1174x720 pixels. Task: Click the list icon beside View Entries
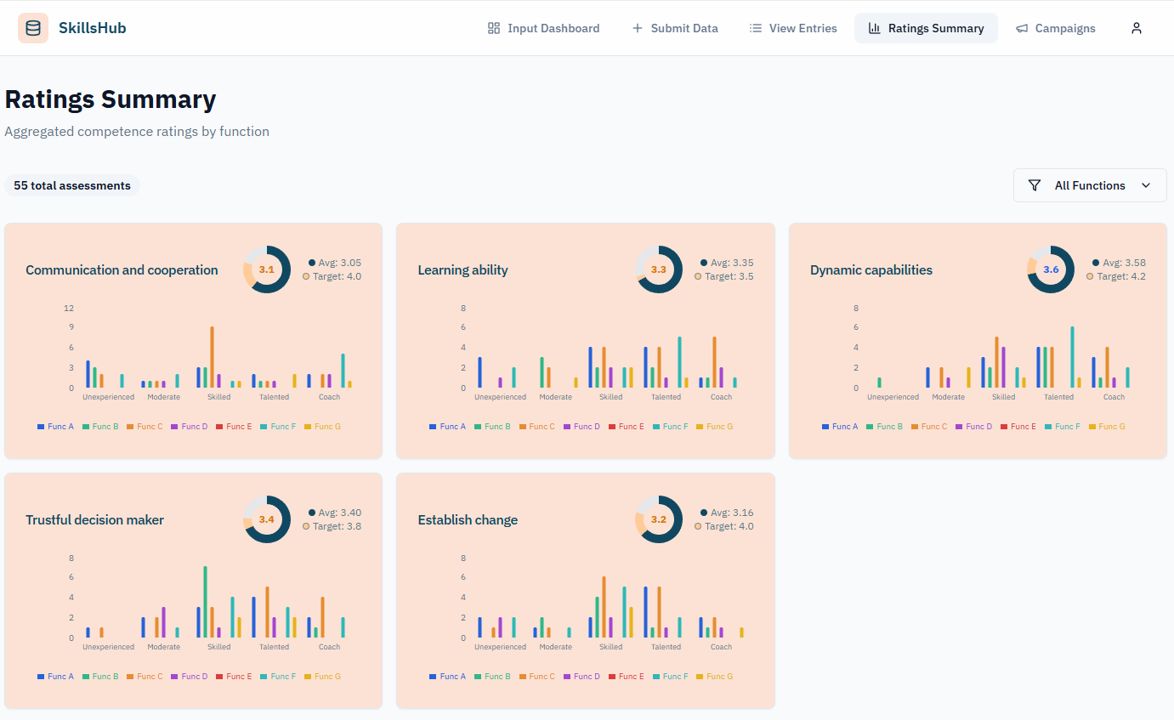(755, 28)
